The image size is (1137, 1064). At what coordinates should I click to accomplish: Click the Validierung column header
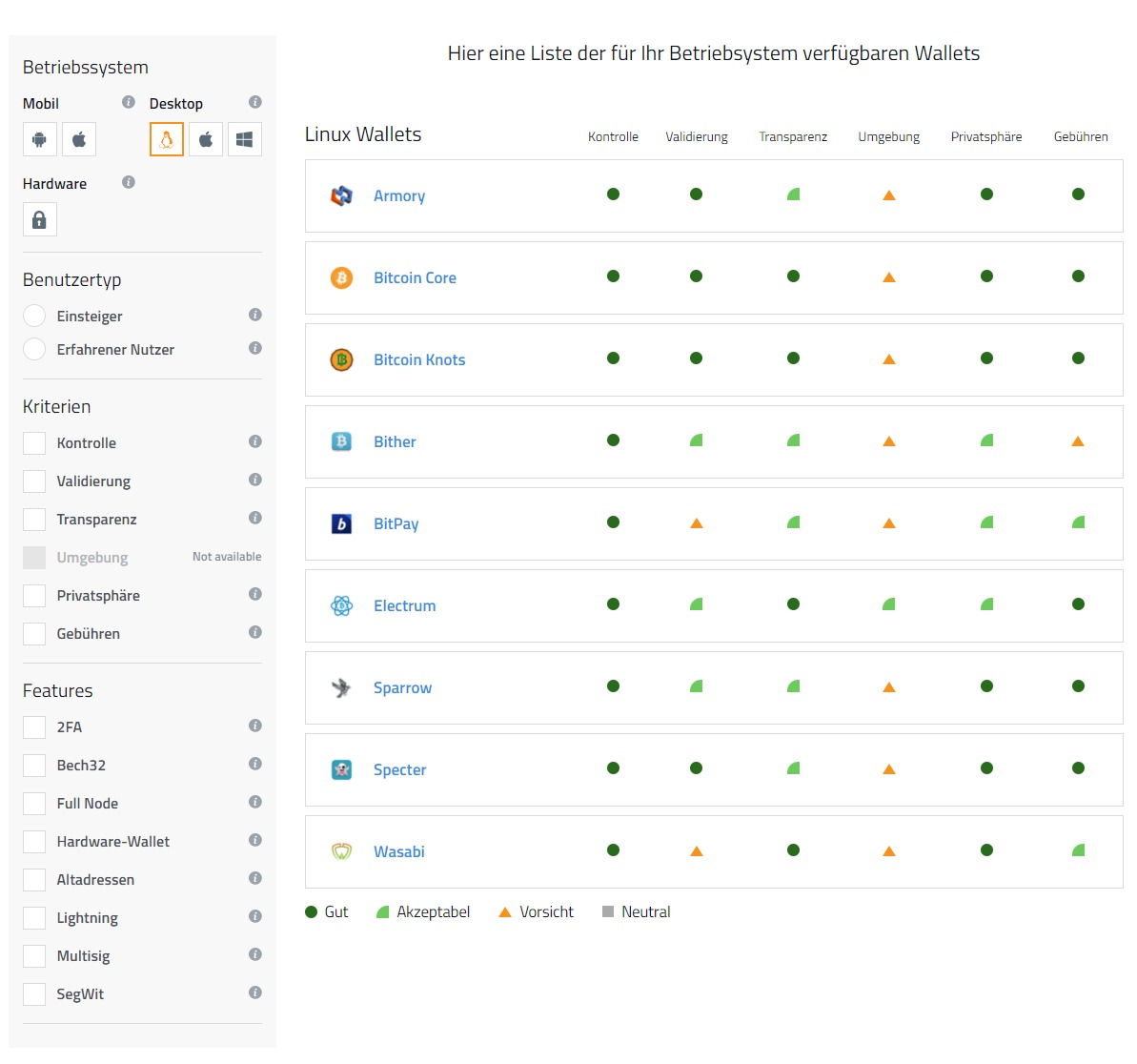(696, 136)
